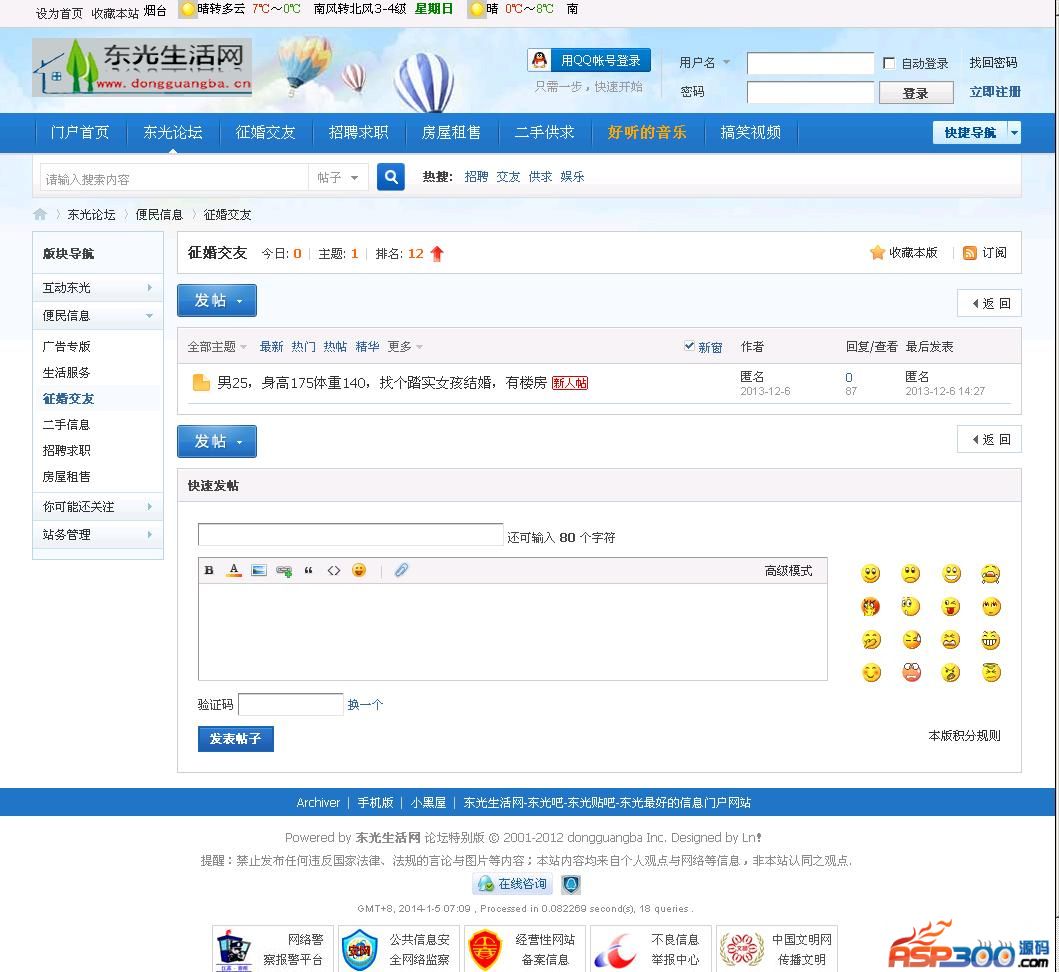Toggle the 新窗 new window checkbox
This screenshot has height=972, width=1059.
[689, 346]
